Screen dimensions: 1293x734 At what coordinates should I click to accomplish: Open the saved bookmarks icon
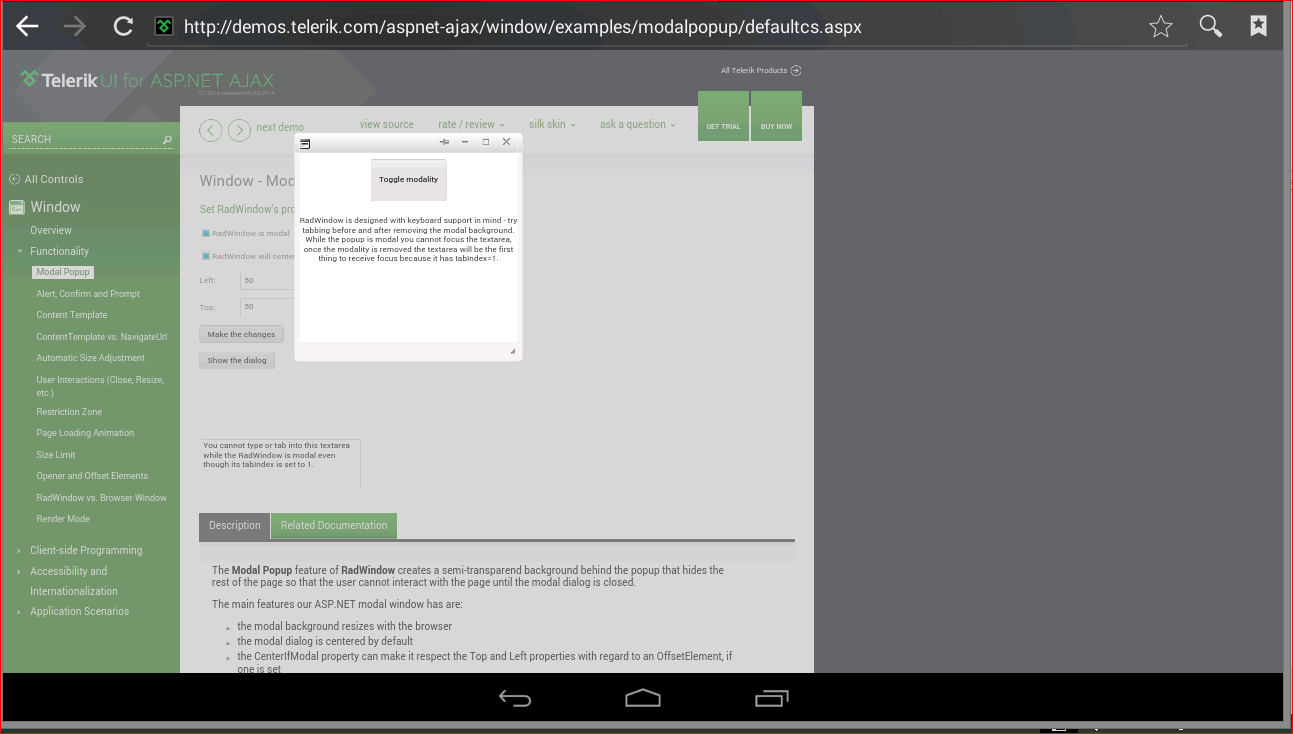point(1259,27)
